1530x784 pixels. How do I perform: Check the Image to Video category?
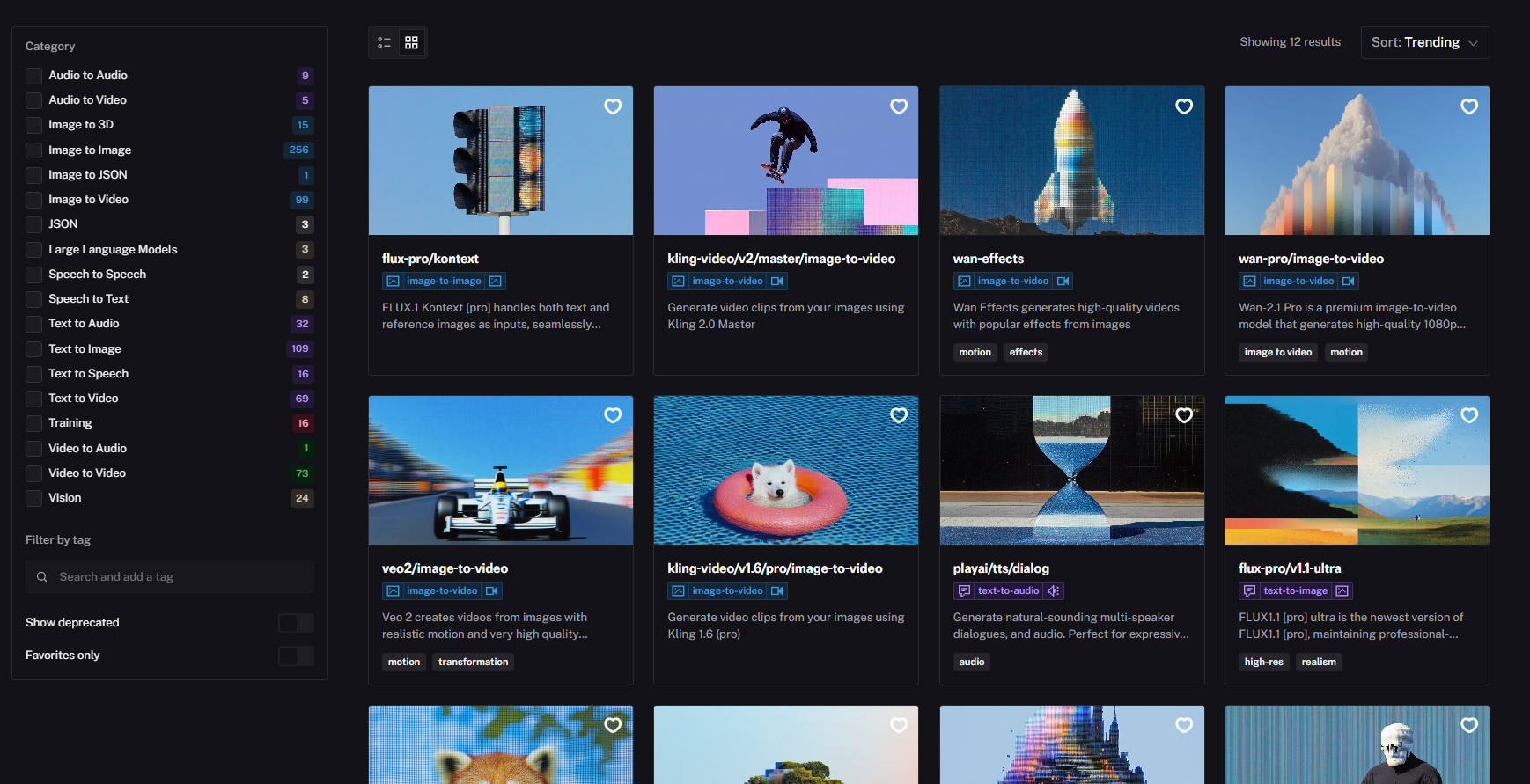[x=34, y=200]
